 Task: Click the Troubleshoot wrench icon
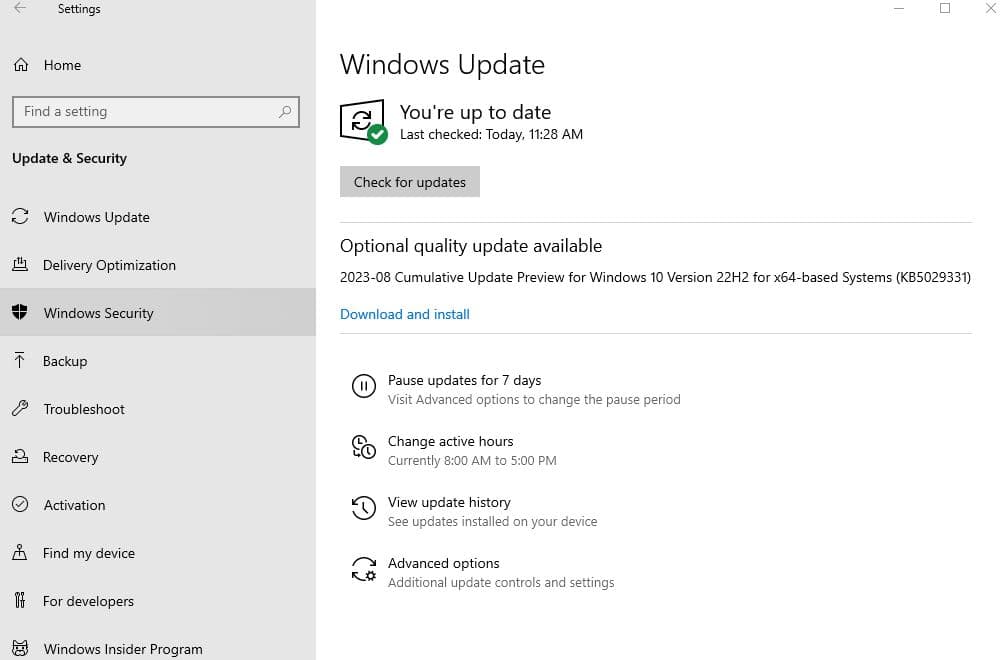pos(20,409)
